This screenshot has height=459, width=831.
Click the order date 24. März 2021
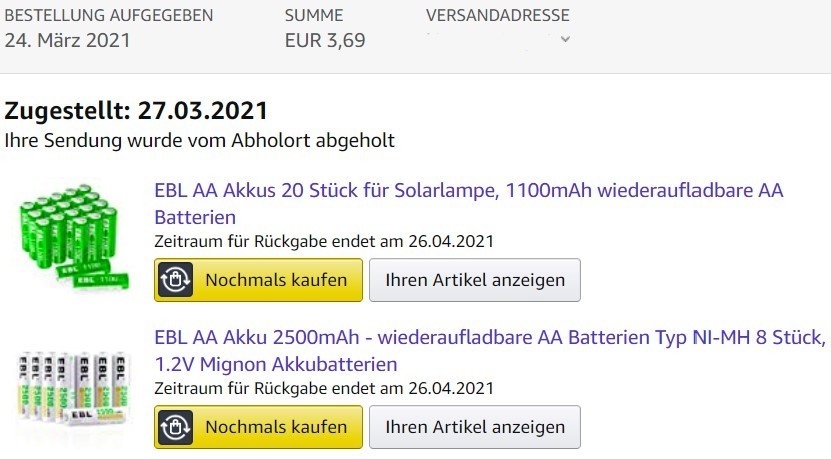click(67, 41)
